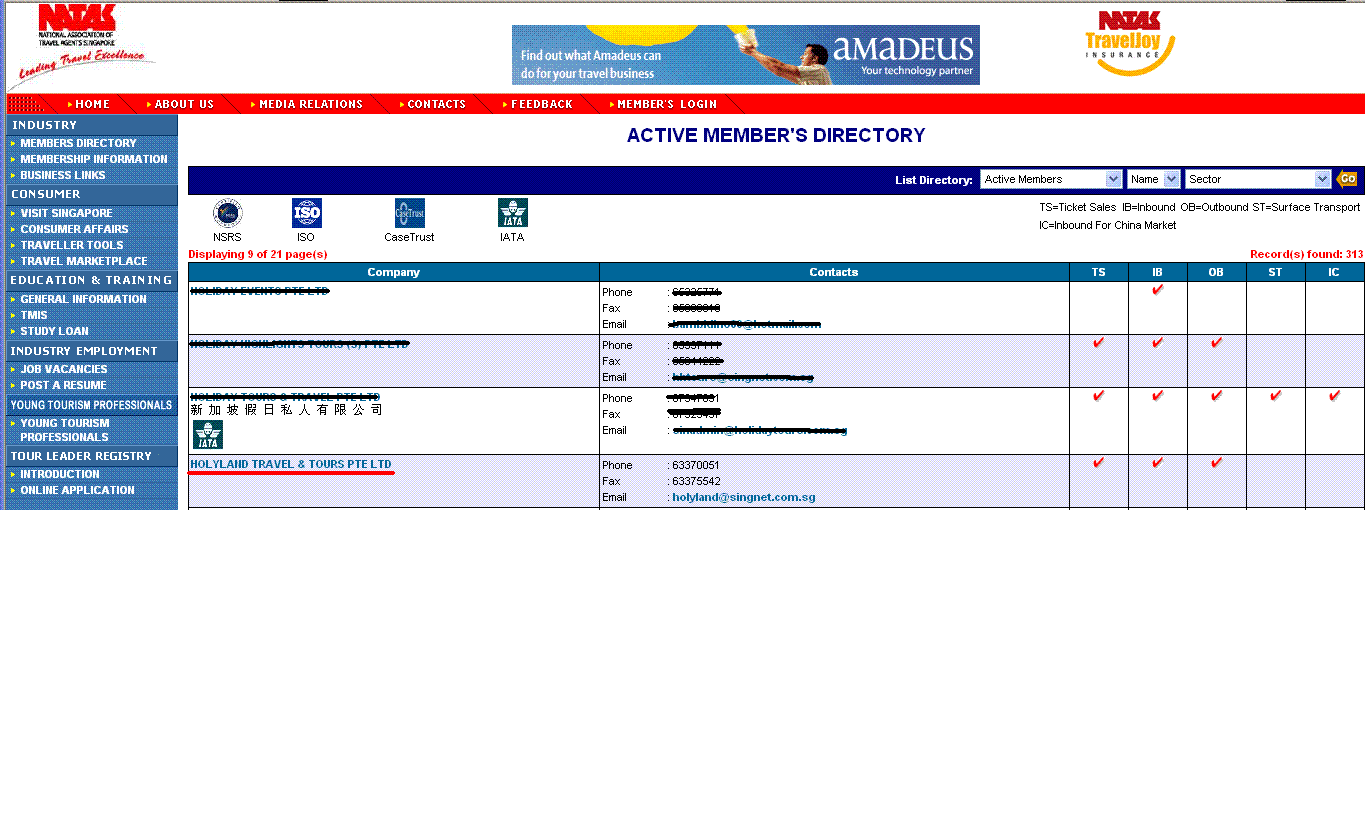
Task: Open Young Tourism Professionals sidebar link
Action: 65,430
